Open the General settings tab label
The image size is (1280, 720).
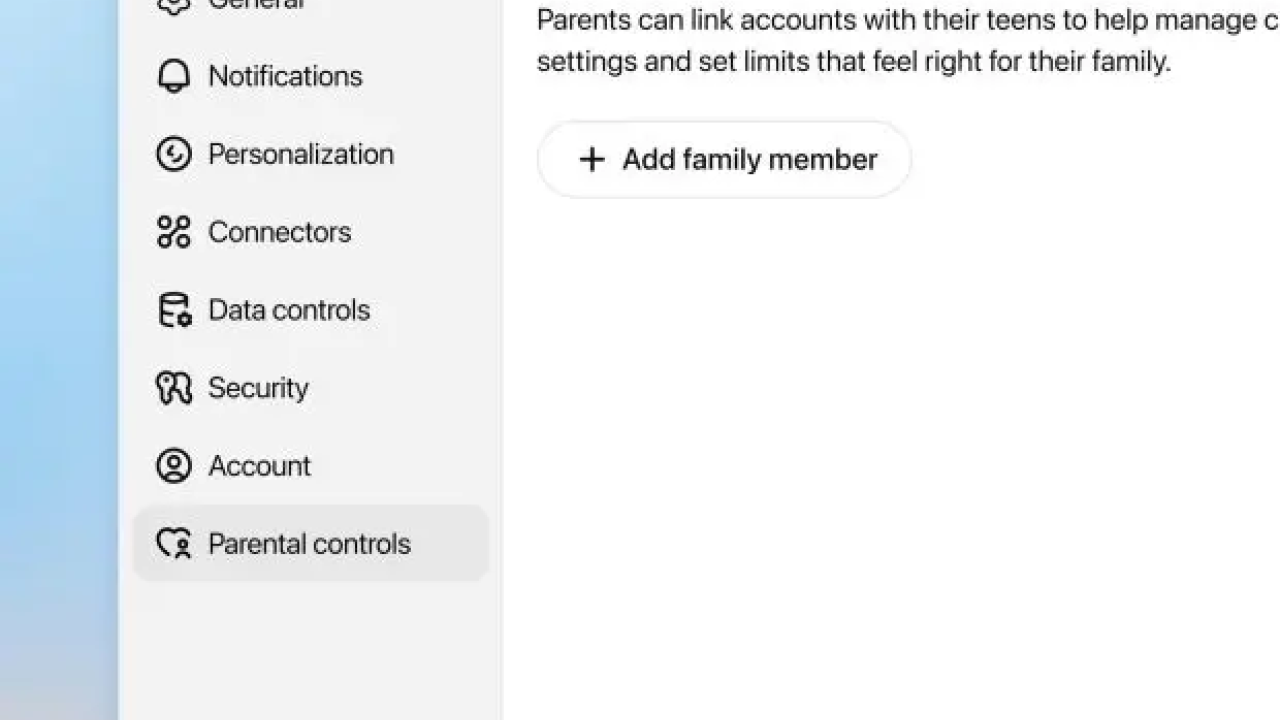coord(255,5)
